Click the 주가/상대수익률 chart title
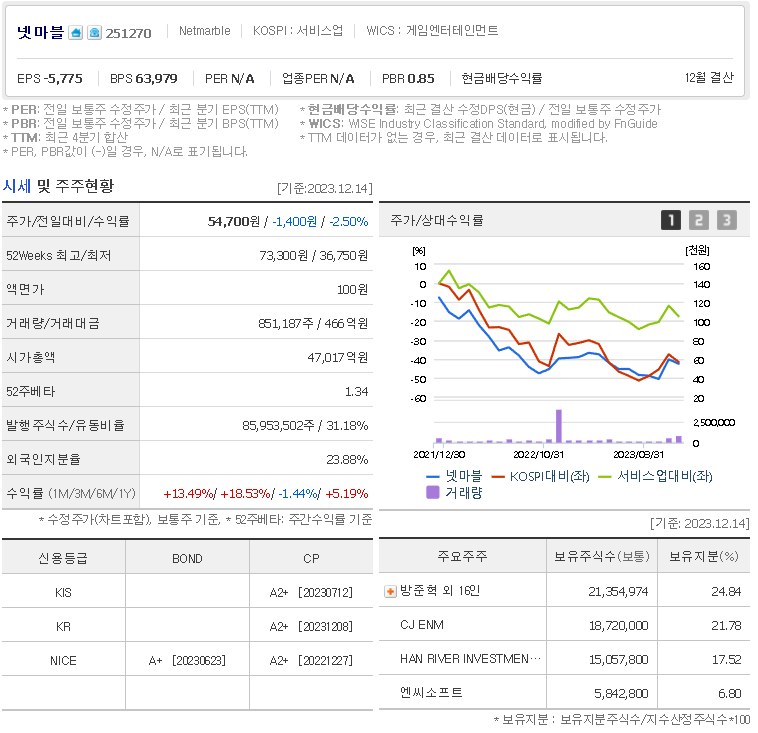 pos(437,220)
